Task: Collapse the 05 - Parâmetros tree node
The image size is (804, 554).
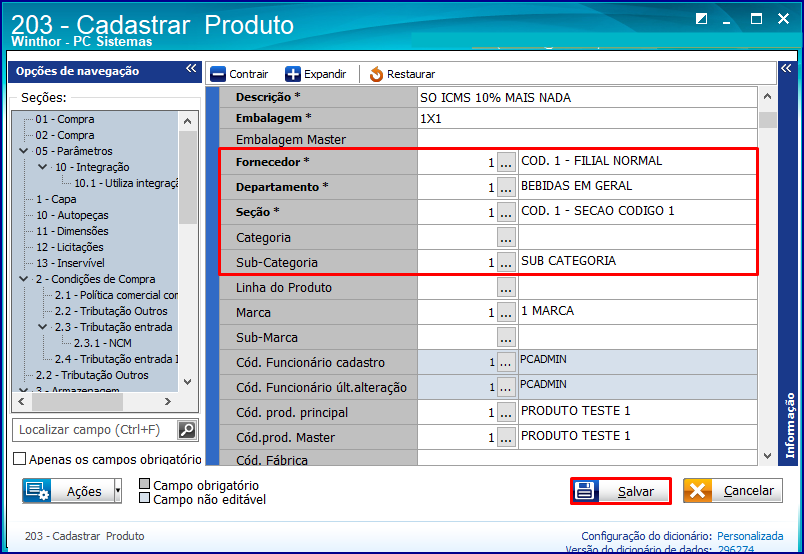Action: tap(24, 151)
